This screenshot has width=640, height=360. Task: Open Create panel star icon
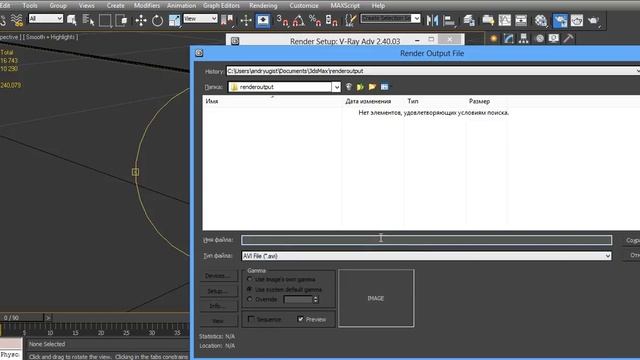[x=494, y=38]
